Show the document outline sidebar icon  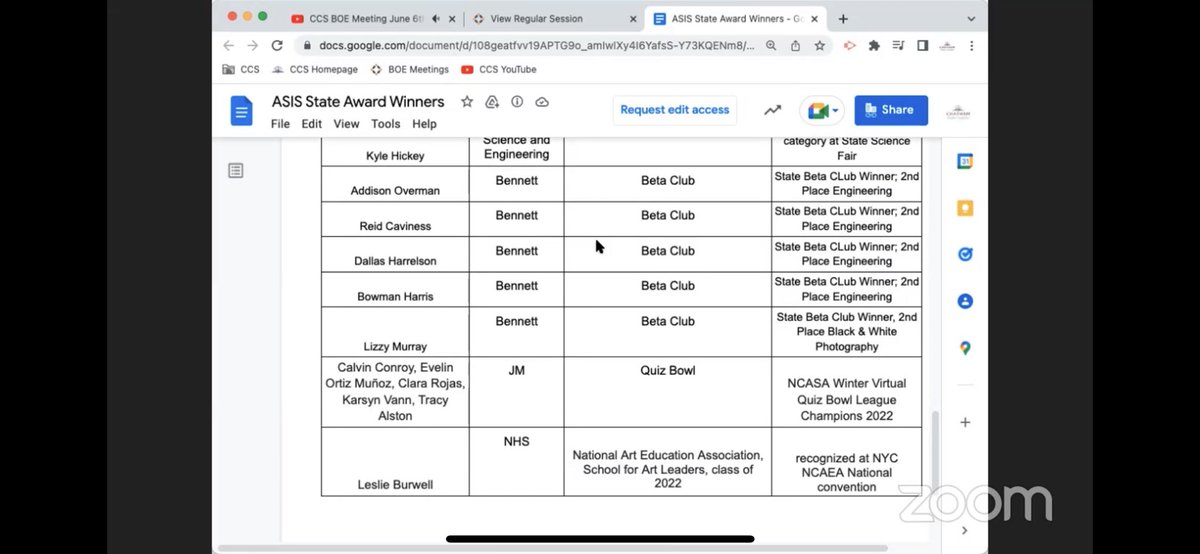[x=235, y=171]
